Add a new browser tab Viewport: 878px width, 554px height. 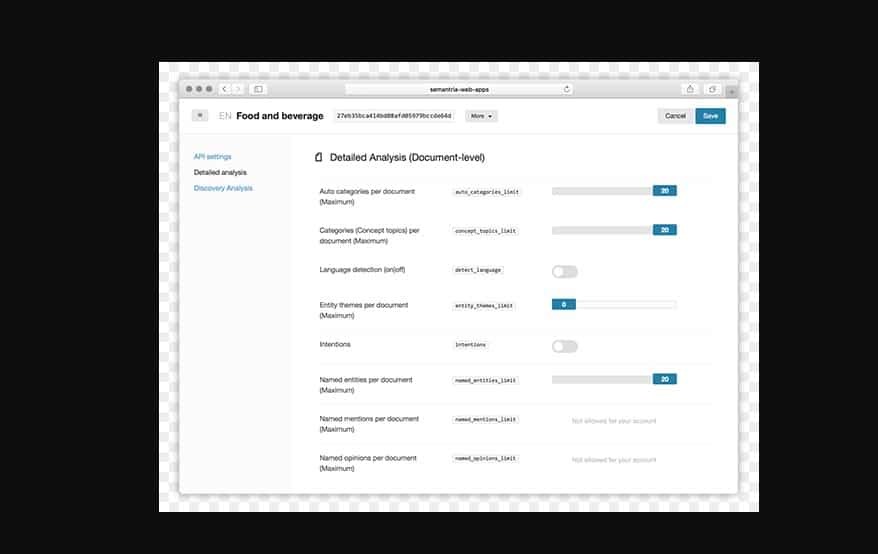click(731, 91)
